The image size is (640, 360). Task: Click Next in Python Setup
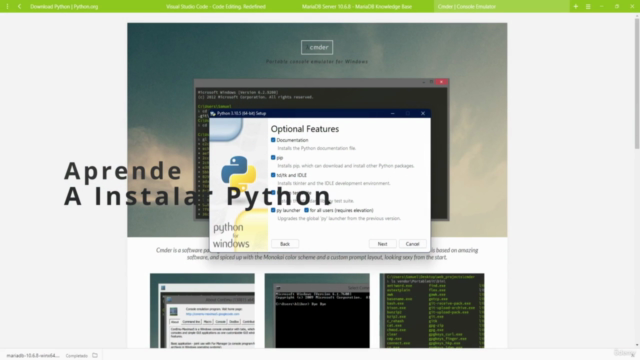coord(382,244)
